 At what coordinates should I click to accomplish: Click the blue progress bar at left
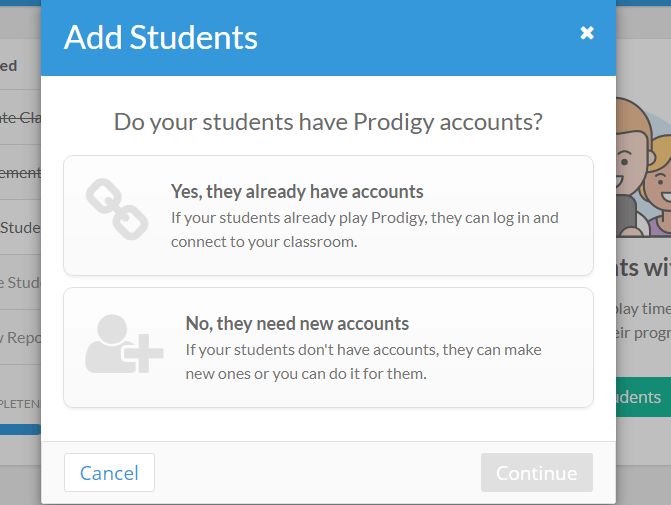pyautogui.click(x=20, y=429)
